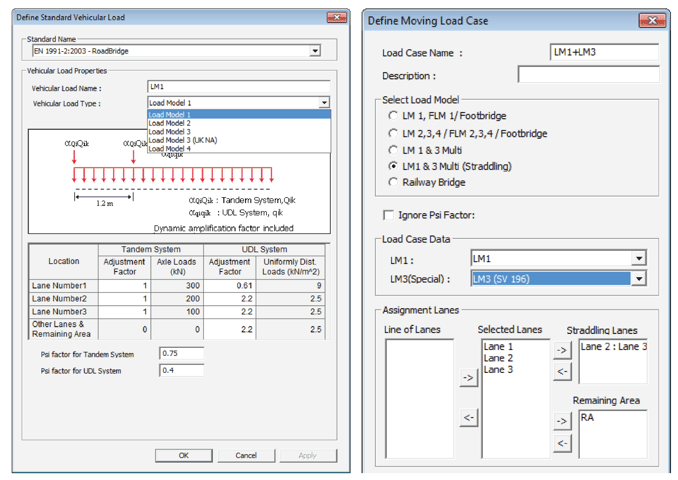Click the Cancel button
This screenshot has width=678, height=480.
246,455
